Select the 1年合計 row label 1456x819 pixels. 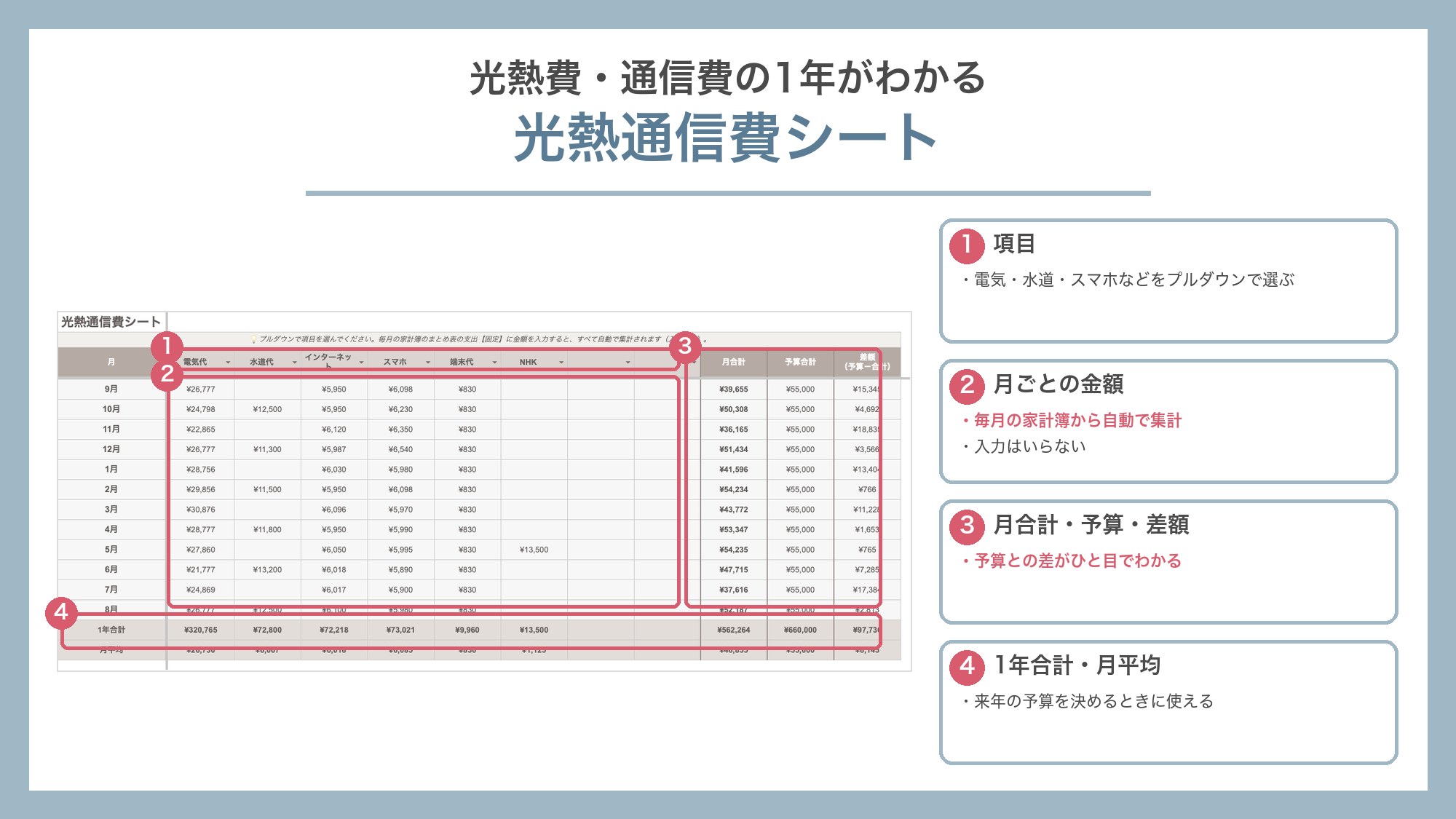pos(111,630)
